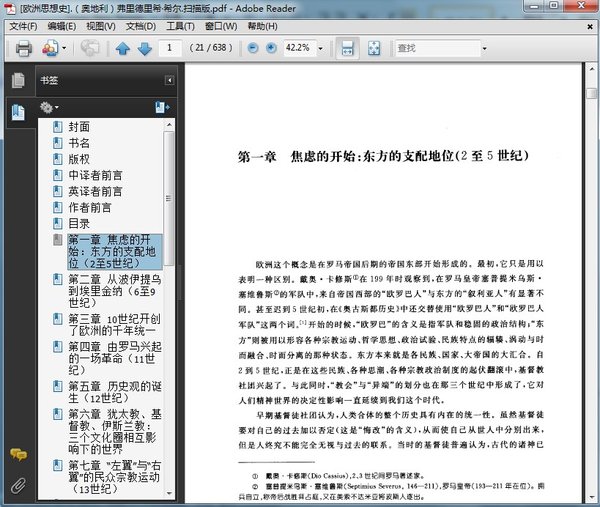This screenshot has height=507, width=600.
Task: Click bookmark icon beside 作者前言
Action: click(58, 207)
